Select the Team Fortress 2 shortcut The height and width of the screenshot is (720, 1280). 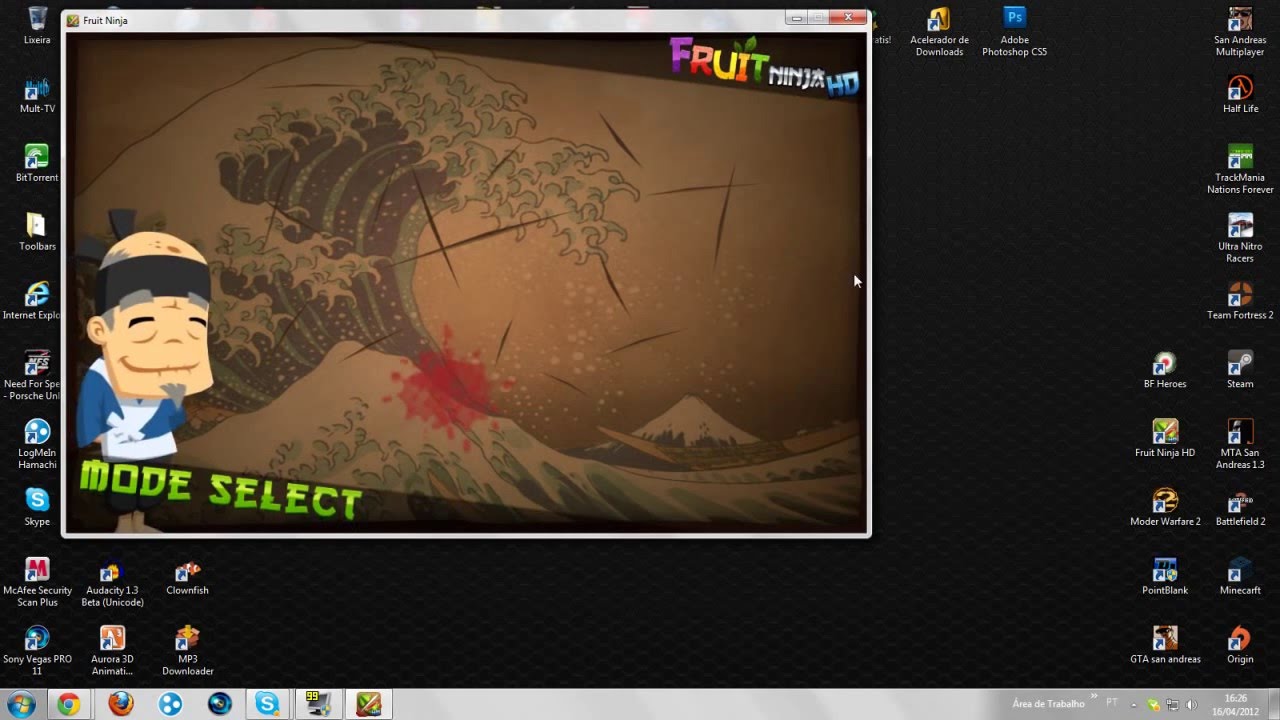click(x=1240, y=302)
